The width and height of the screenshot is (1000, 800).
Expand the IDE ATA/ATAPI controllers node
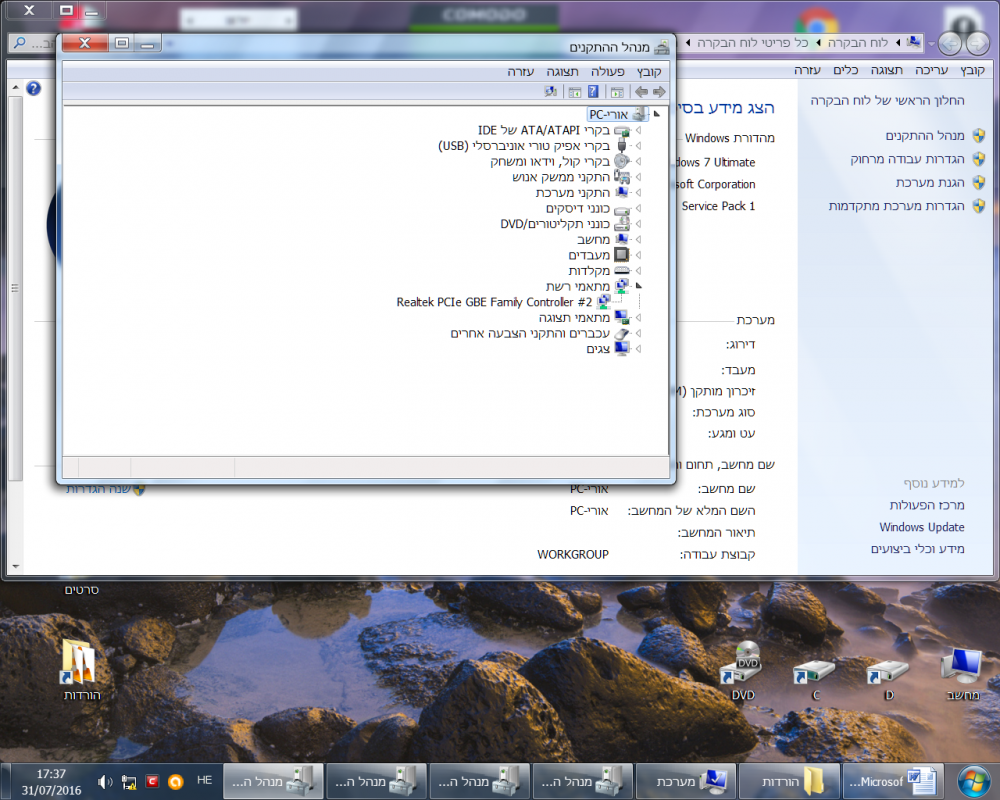coord(638,130)
